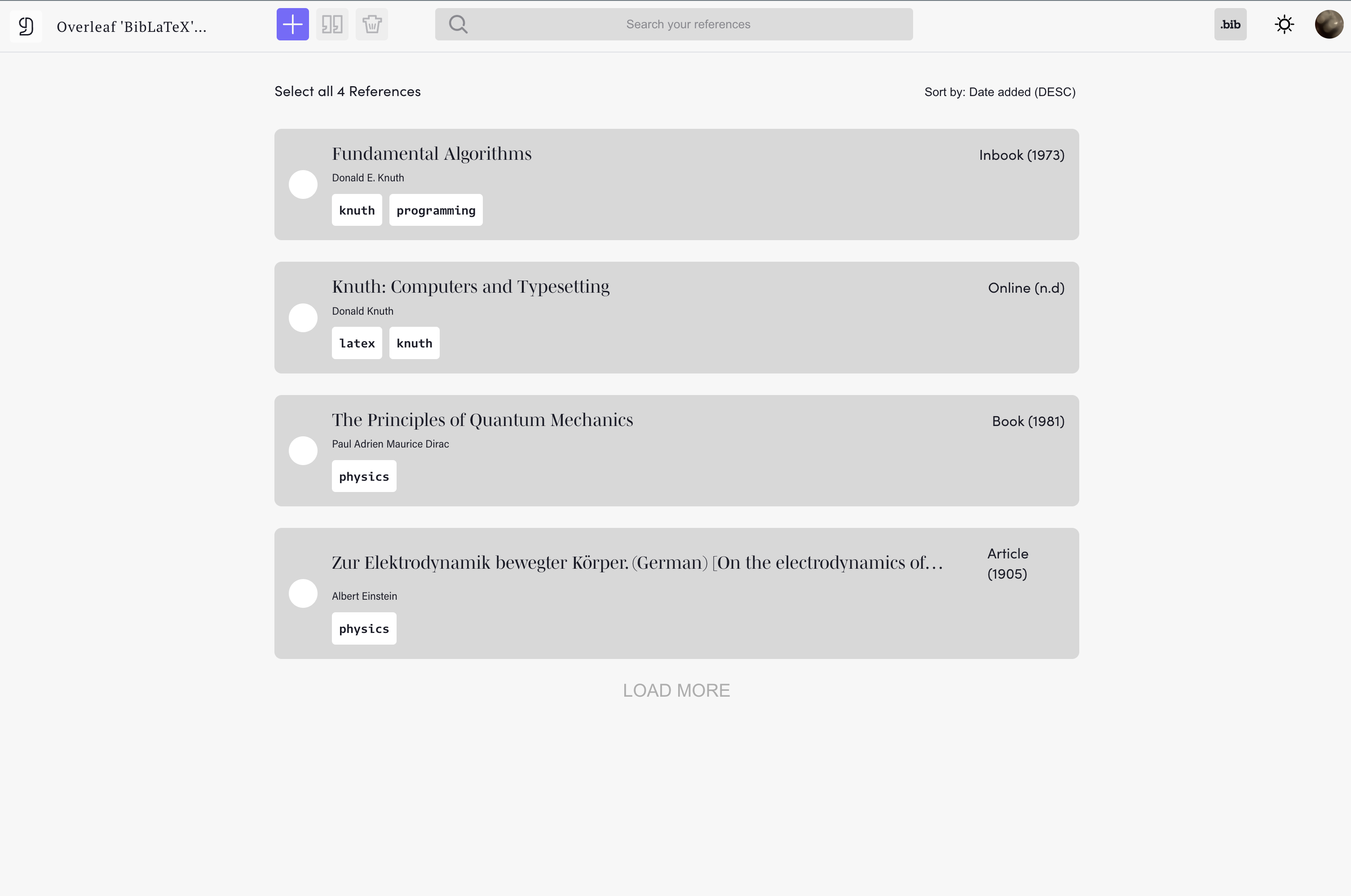
Task: Select the Principles of Quantum Mechanics circle
Action: click(303, 451)
